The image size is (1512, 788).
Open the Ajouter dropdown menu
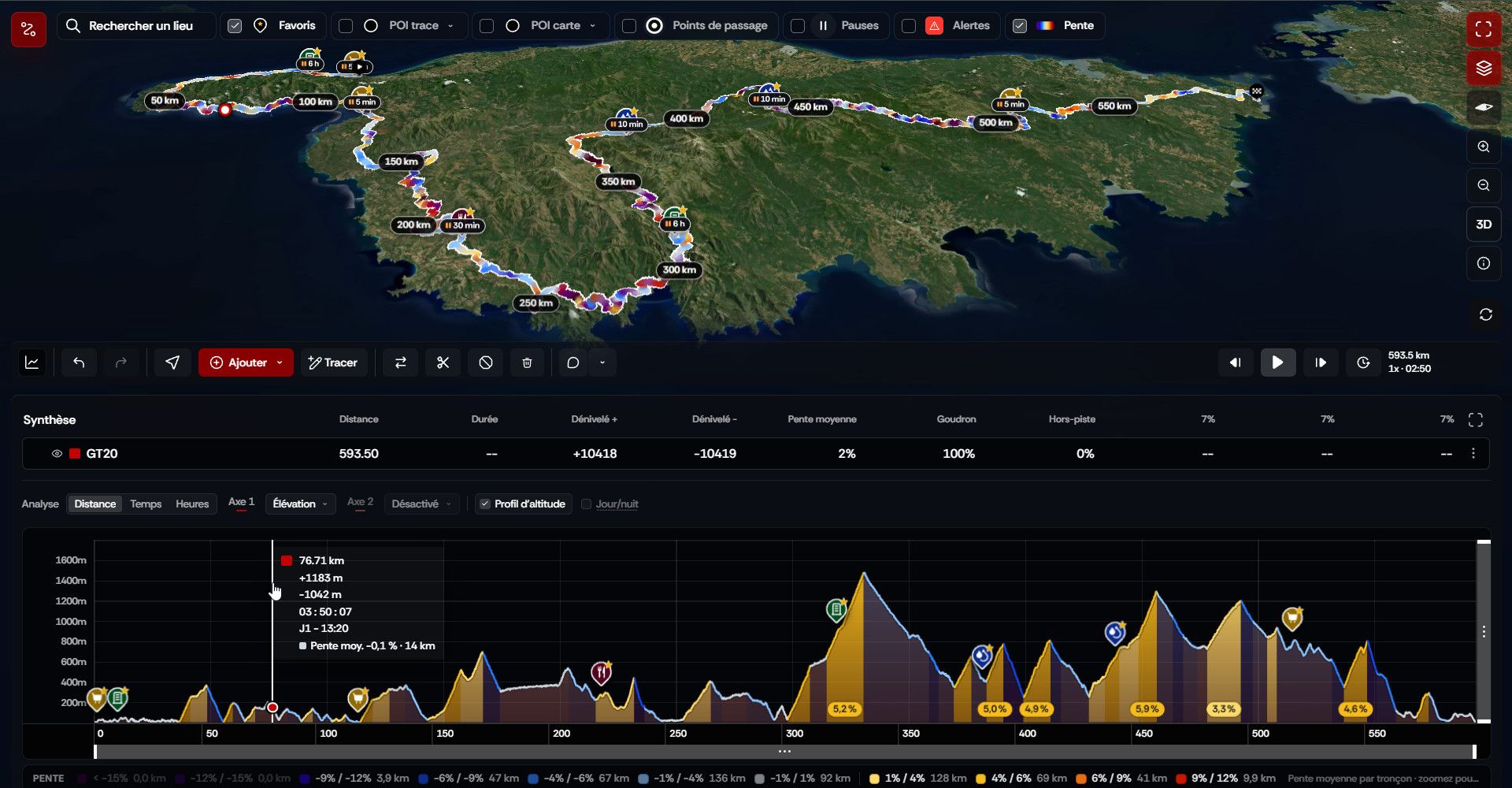click(x=246, y=362)
